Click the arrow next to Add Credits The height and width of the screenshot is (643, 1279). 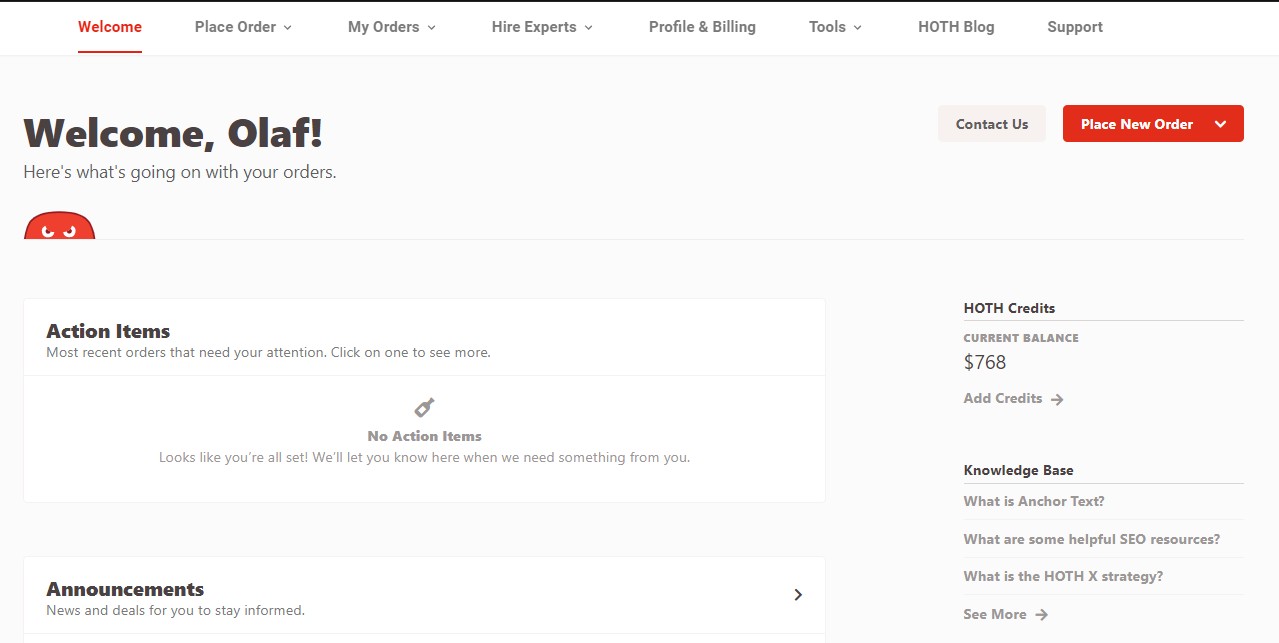(1057, 399)
